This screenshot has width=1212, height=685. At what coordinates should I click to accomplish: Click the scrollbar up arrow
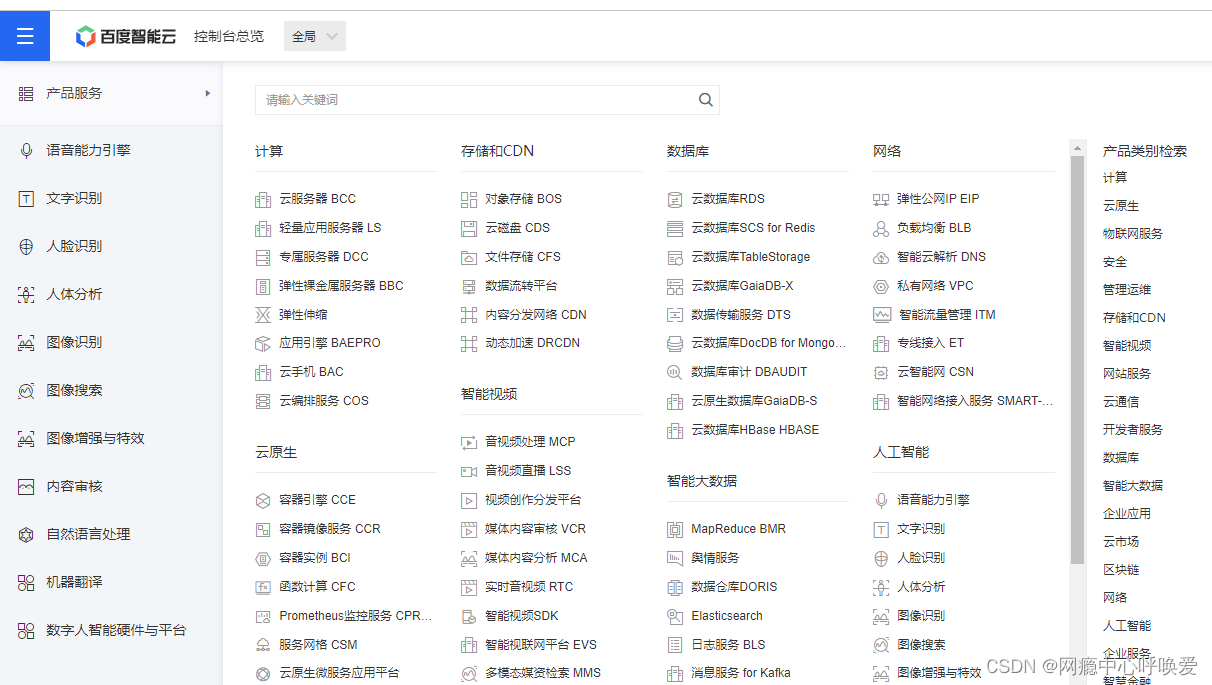[1078, 148]
